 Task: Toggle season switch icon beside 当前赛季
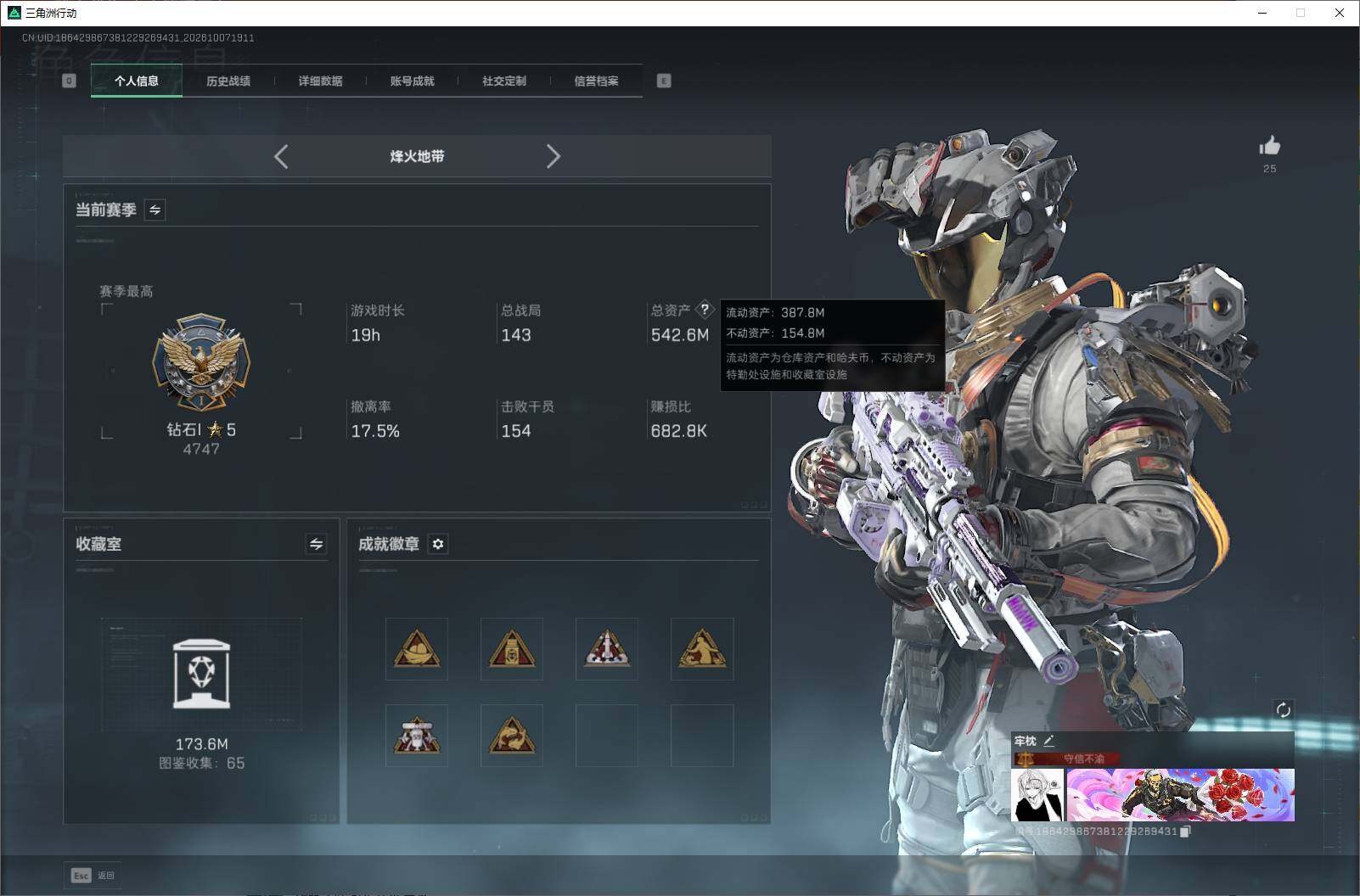(x=155, y=210)
